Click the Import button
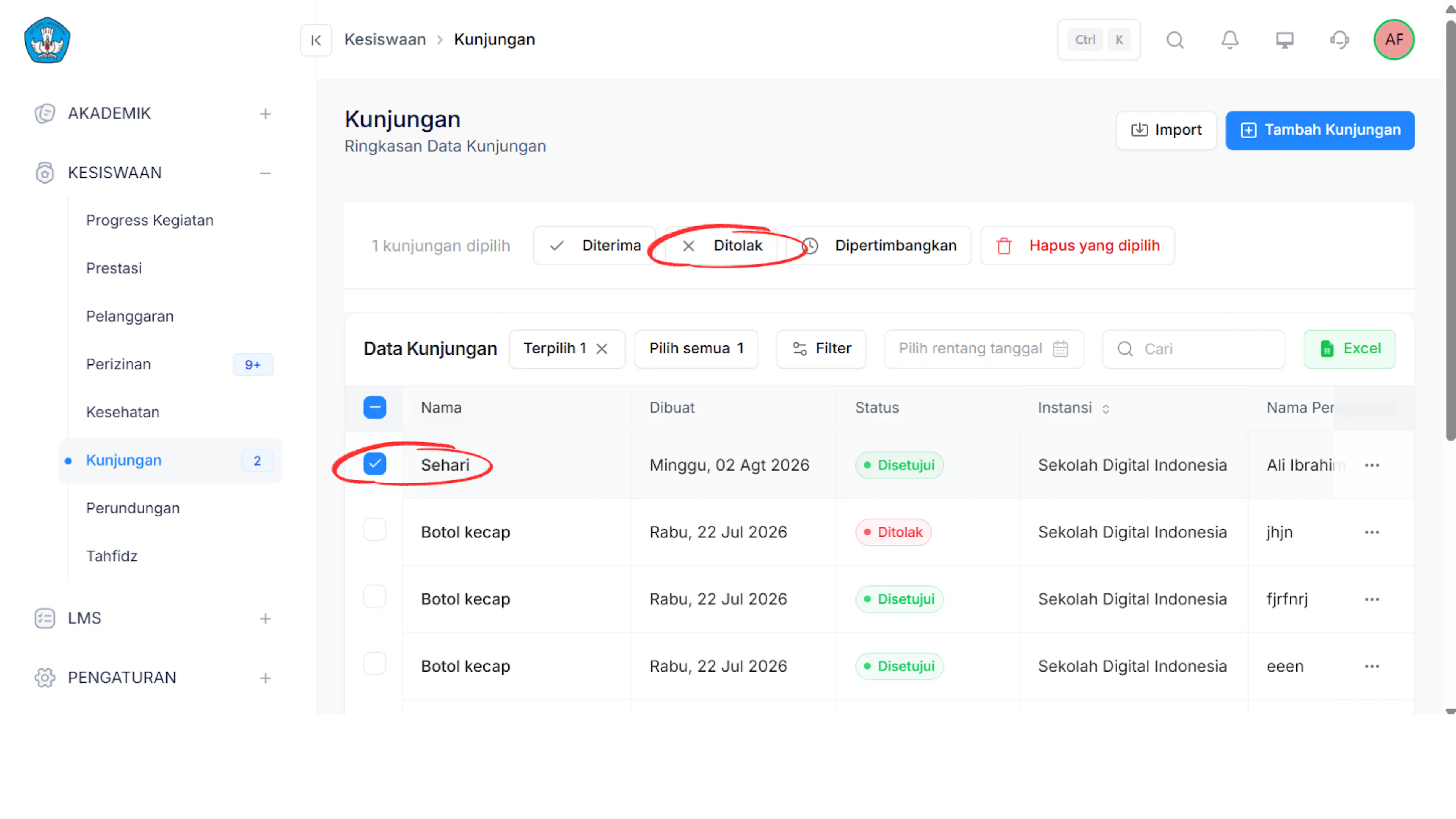 [x=1166, y=130]
